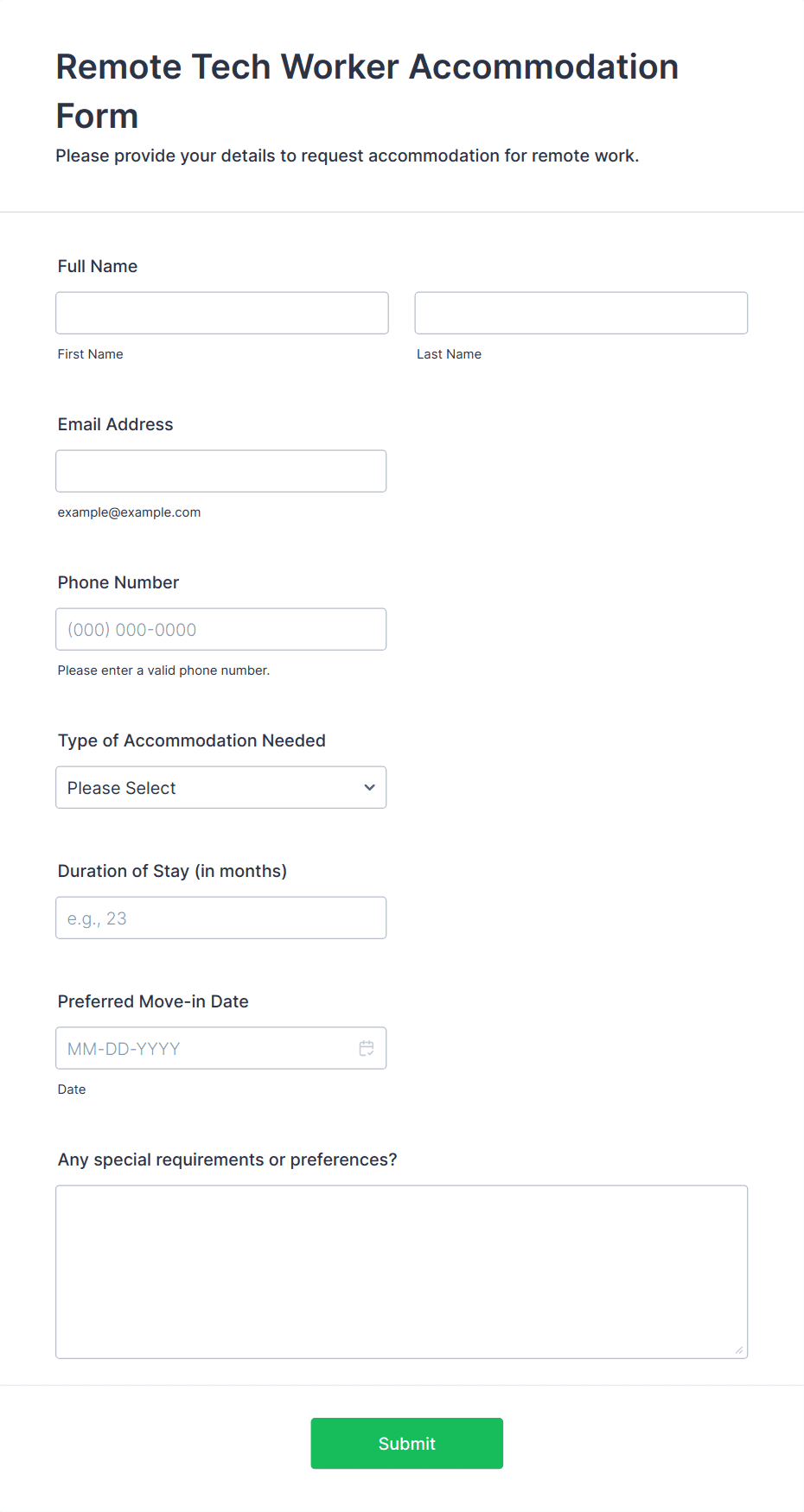Click the special requirements text area
This screenshot has height=1512, width=804.
(401, 1272)
